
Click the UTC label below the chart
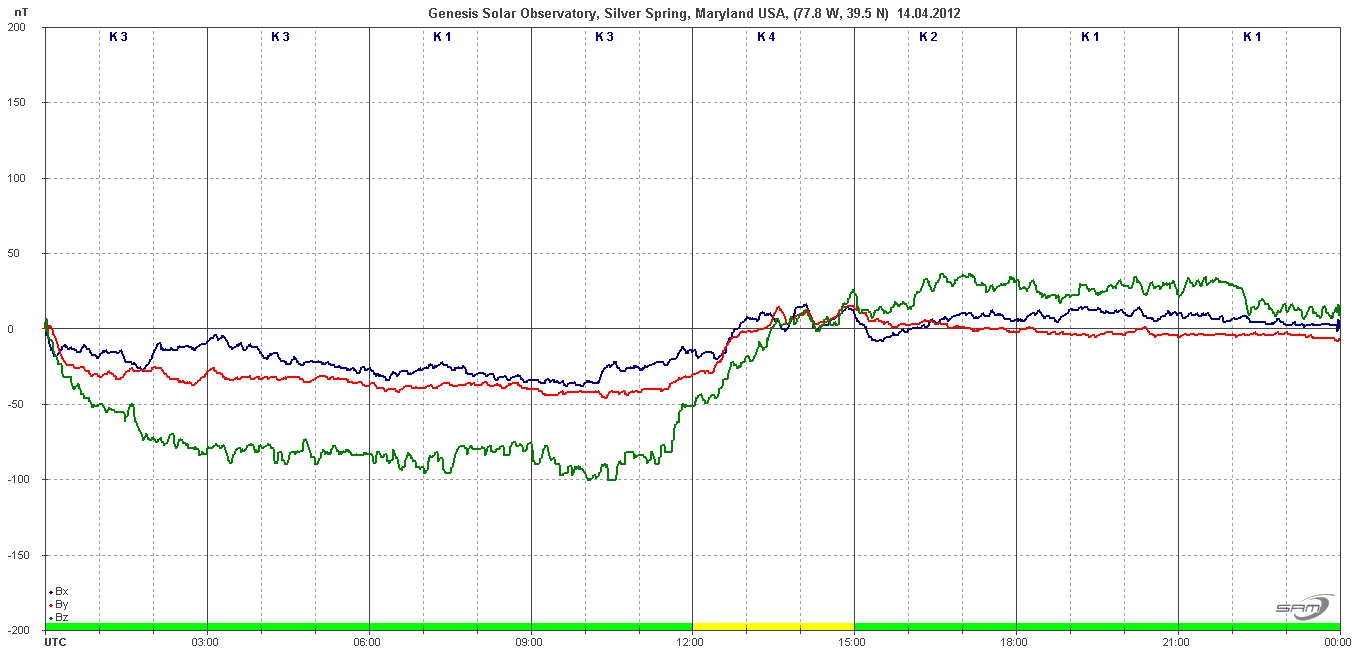click(x=56, y=642)
